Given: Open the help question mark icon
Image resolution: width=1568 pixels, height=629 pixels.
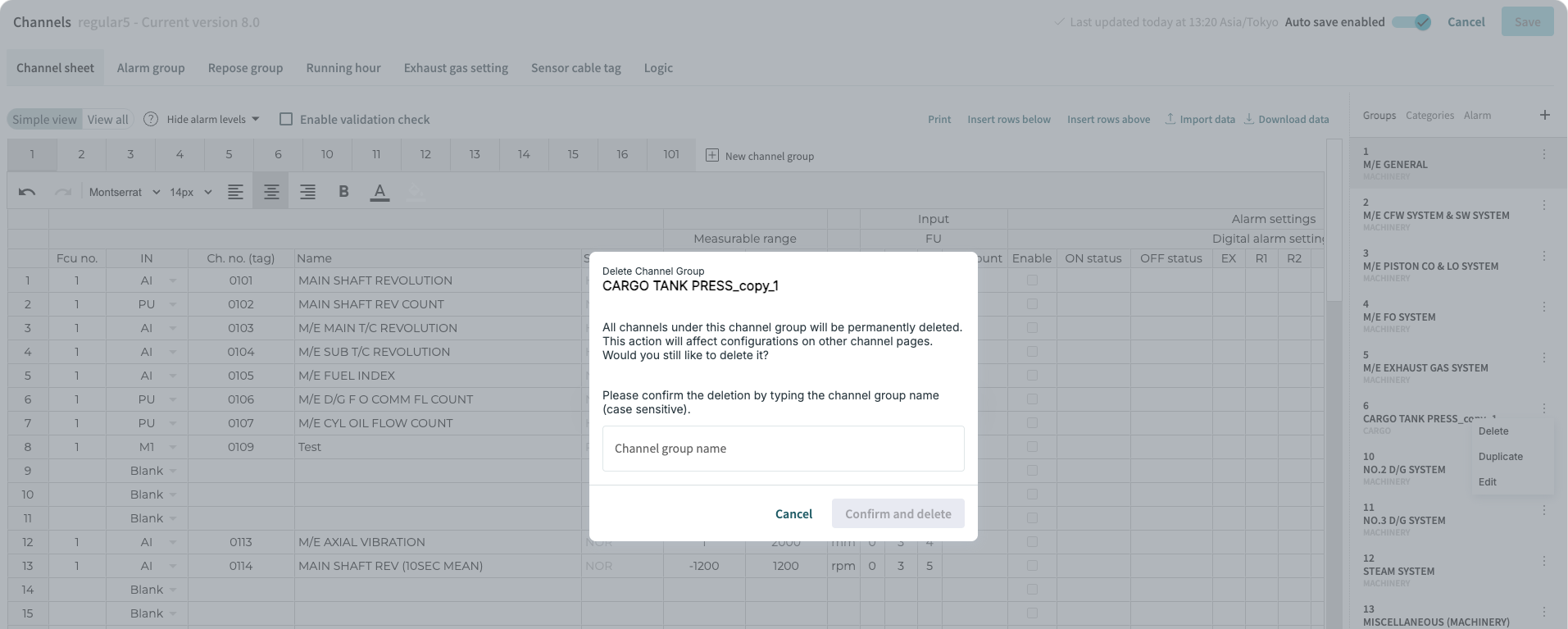Looking at the screenshot, I should (151, 120).
